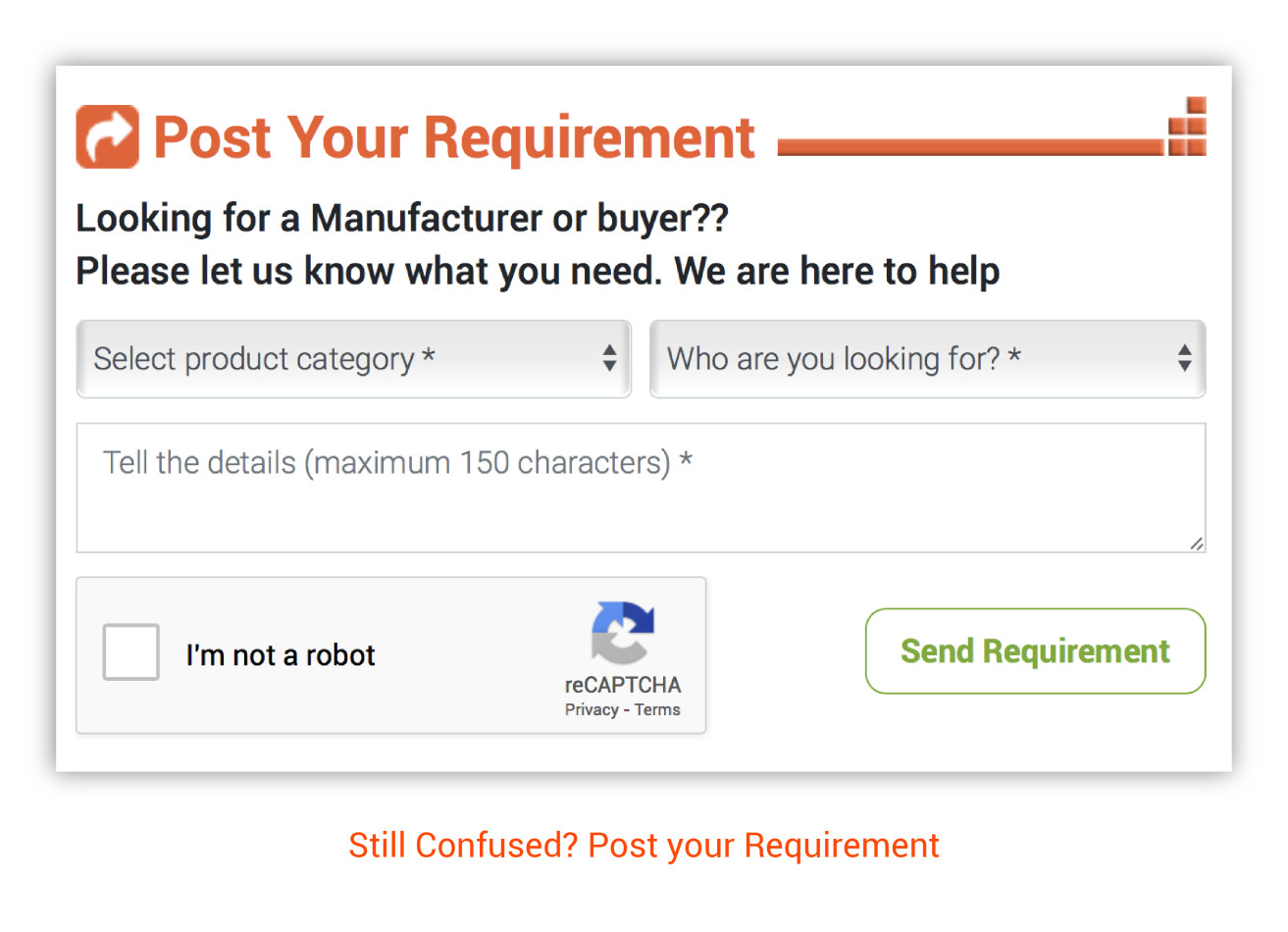Click the reCAPTCHA logo
Screen dimensions: 1288x932
[x=622, y=633]
